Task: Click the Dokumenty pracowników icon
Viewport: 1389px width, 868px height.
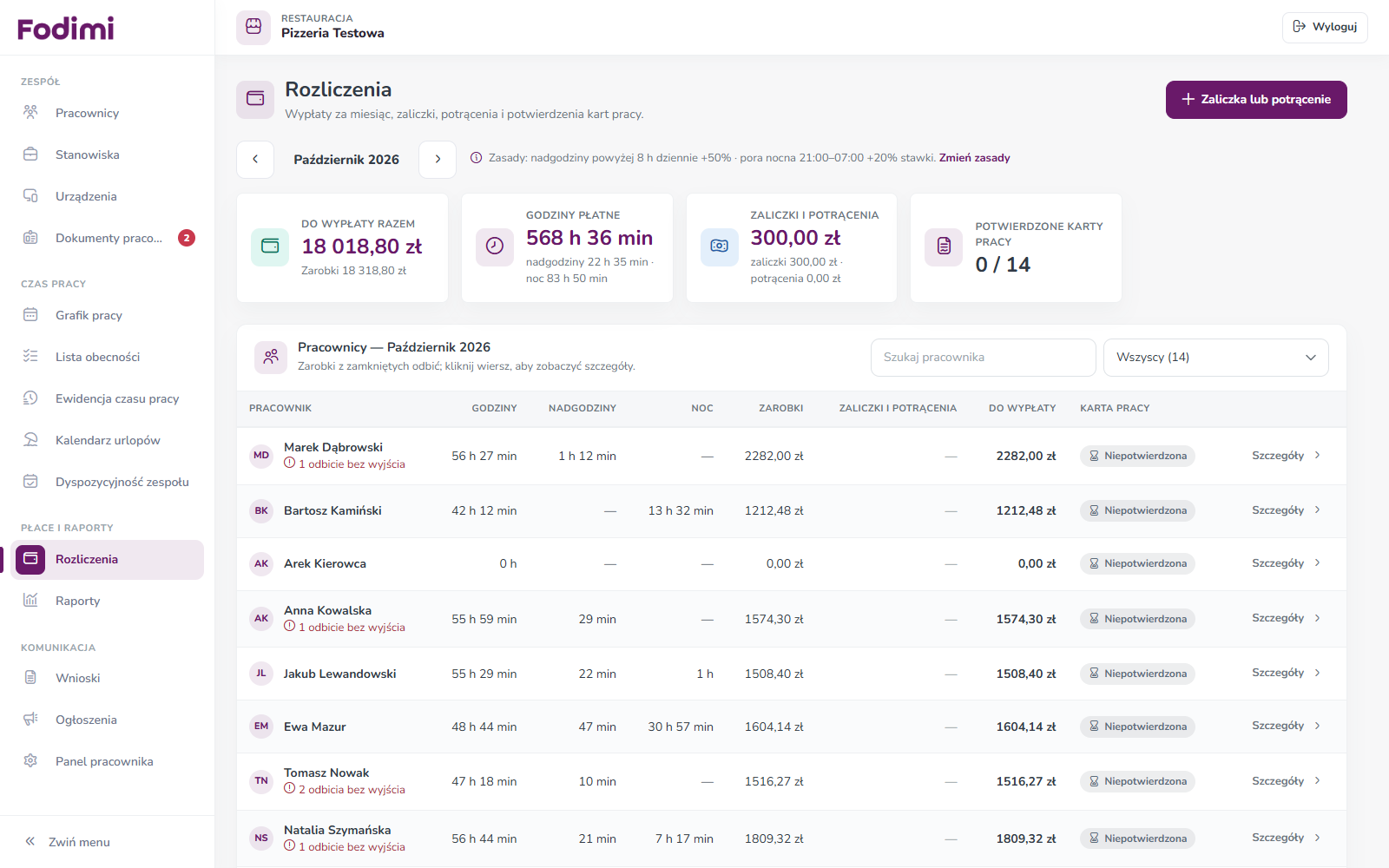Action: pyautogui.click(x=30, y=238)
